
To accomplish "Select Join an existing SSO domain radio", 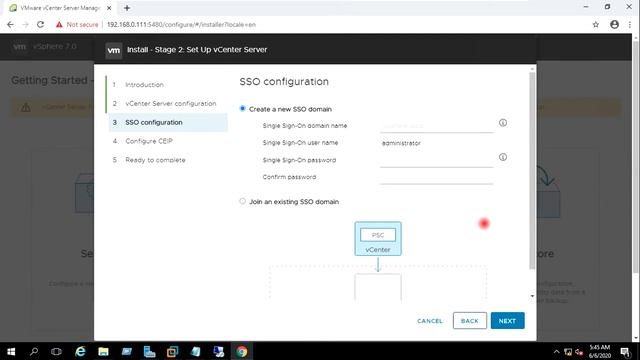I will point(242,201).
